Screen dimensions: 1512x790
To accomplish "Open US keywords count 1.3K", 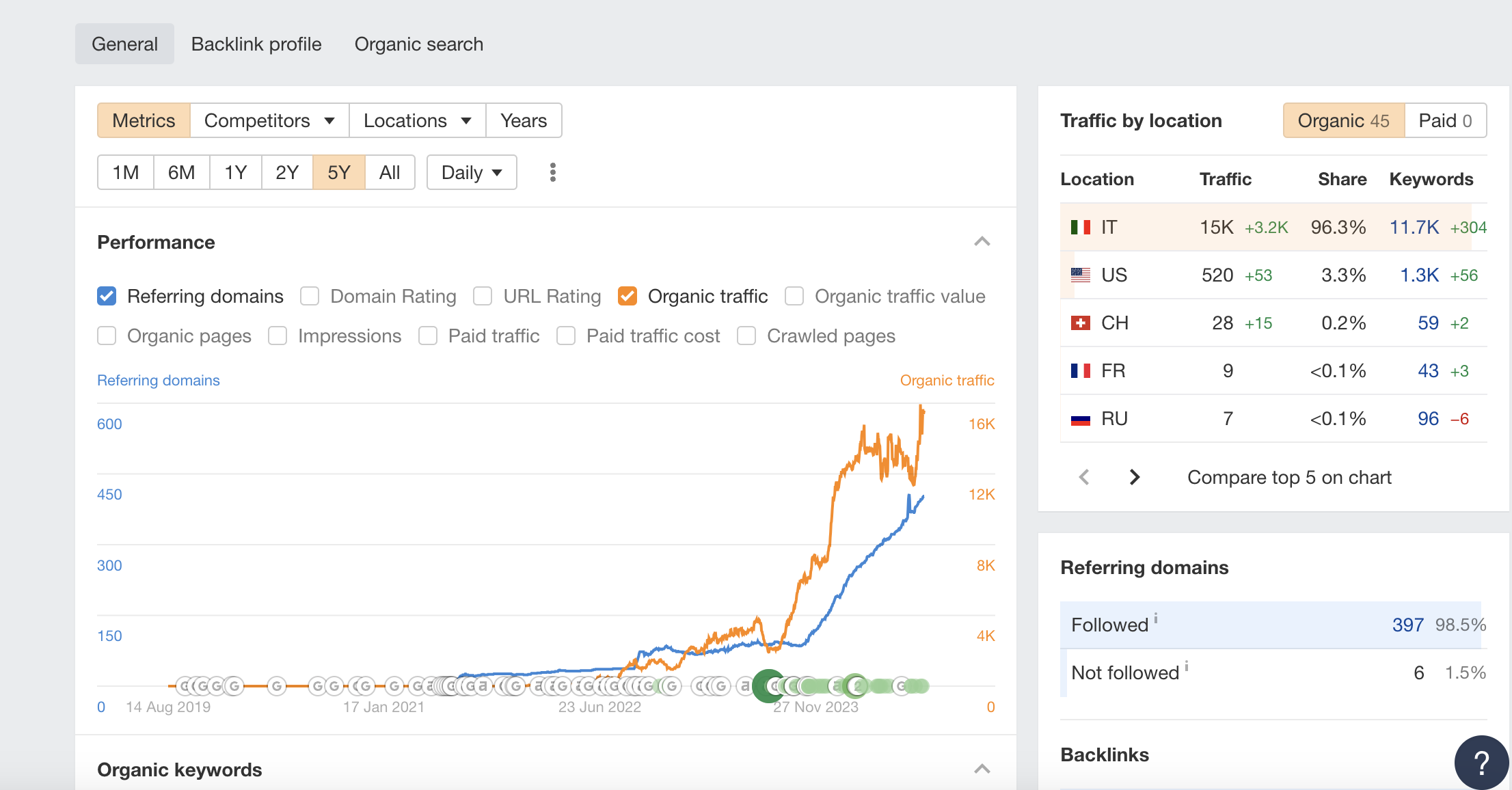I will [1420, 275].
